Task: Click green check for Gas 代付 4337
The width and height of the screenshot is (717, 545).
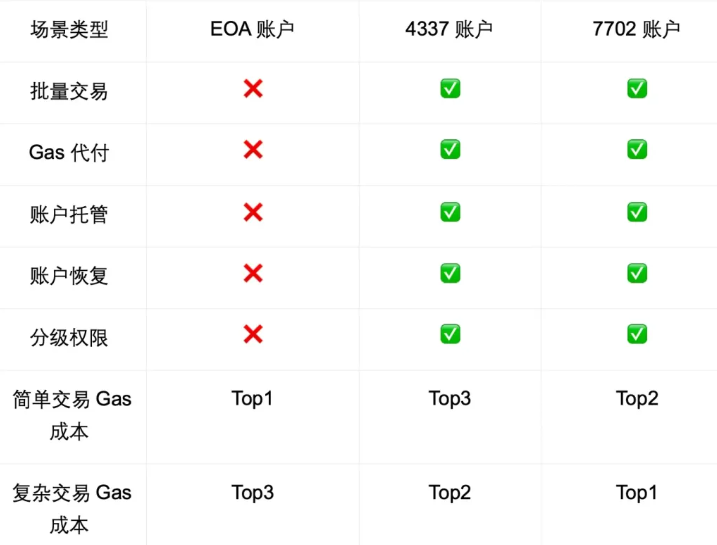Action: (450, 150)
